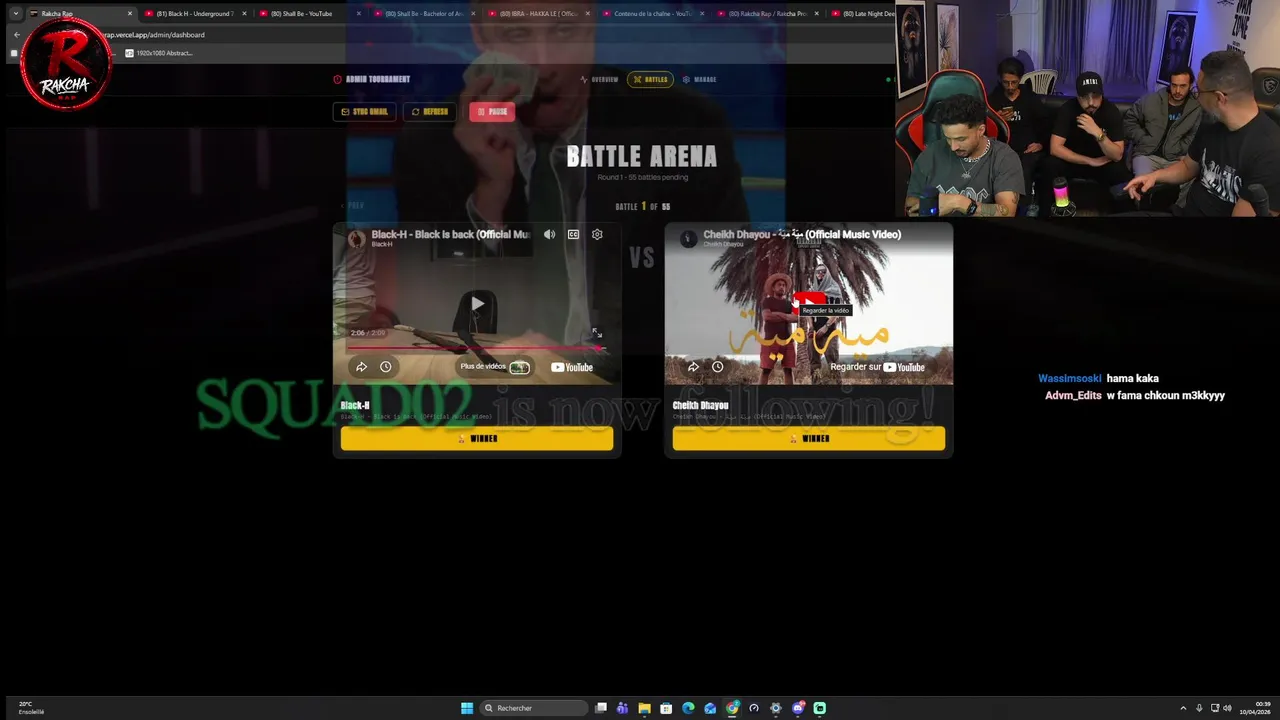Switch to the OVERVIEW tab
The height and width of the screenshot is (720, 1280).
click(600, 79)
